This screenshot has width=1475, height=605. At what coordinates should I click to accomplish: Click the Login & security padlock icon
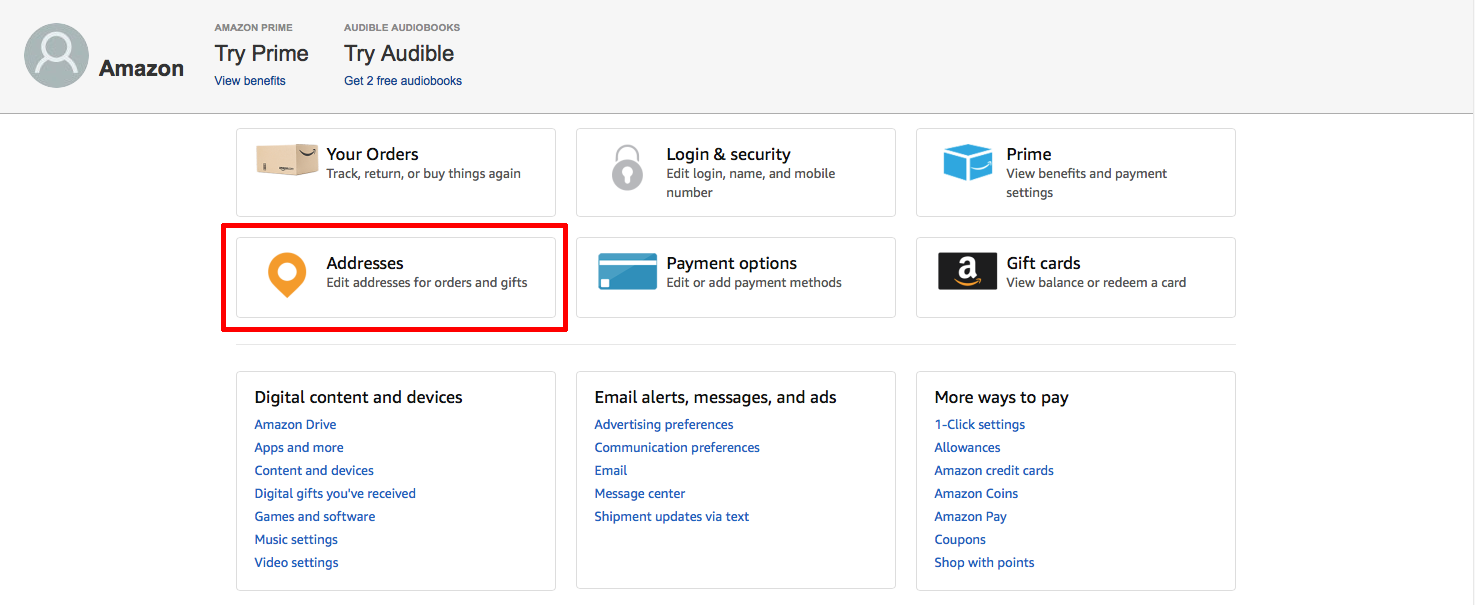pyautogui.click(x=627, y=168)
